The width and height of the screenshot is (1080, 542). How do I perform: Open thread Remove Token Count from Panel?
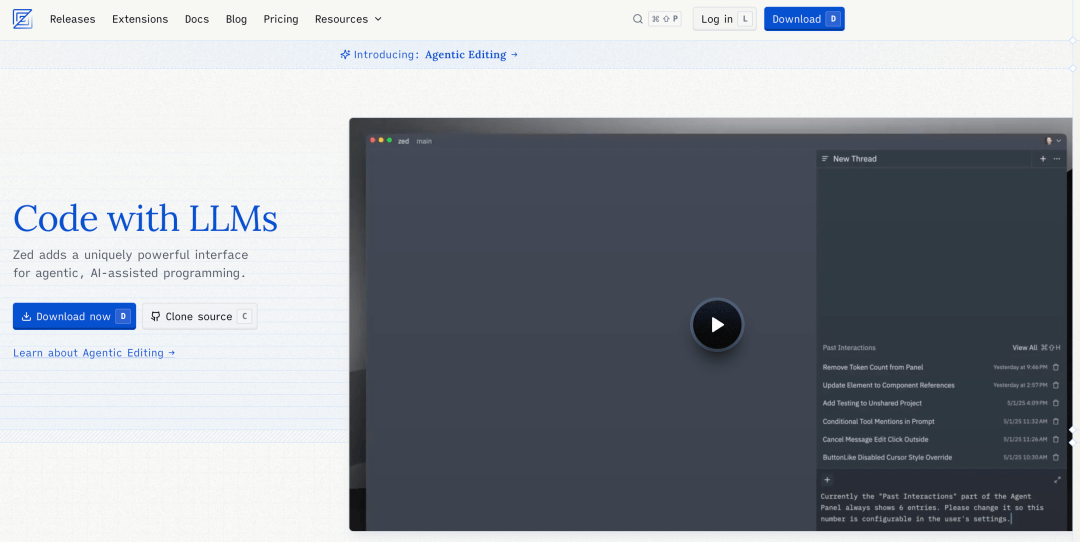pos(873,368)
